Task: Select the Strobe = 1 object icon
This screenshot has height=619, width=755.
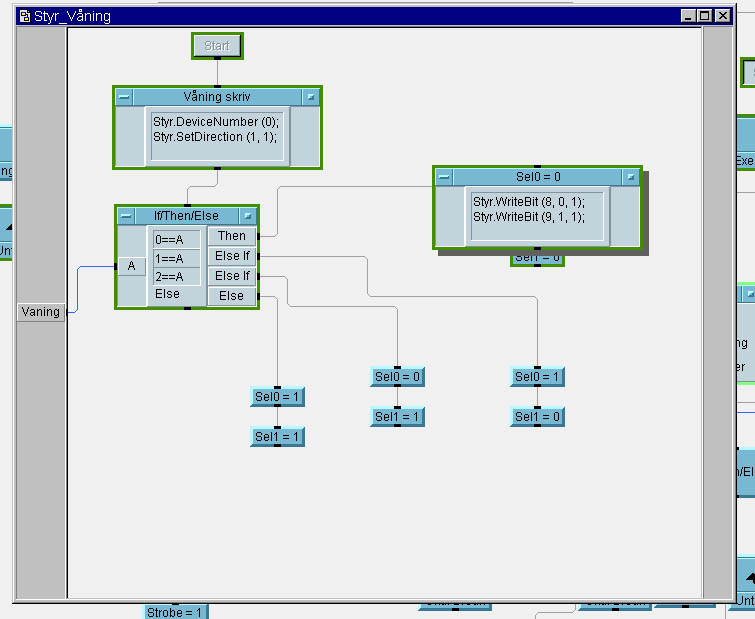Action: point(175,612)
